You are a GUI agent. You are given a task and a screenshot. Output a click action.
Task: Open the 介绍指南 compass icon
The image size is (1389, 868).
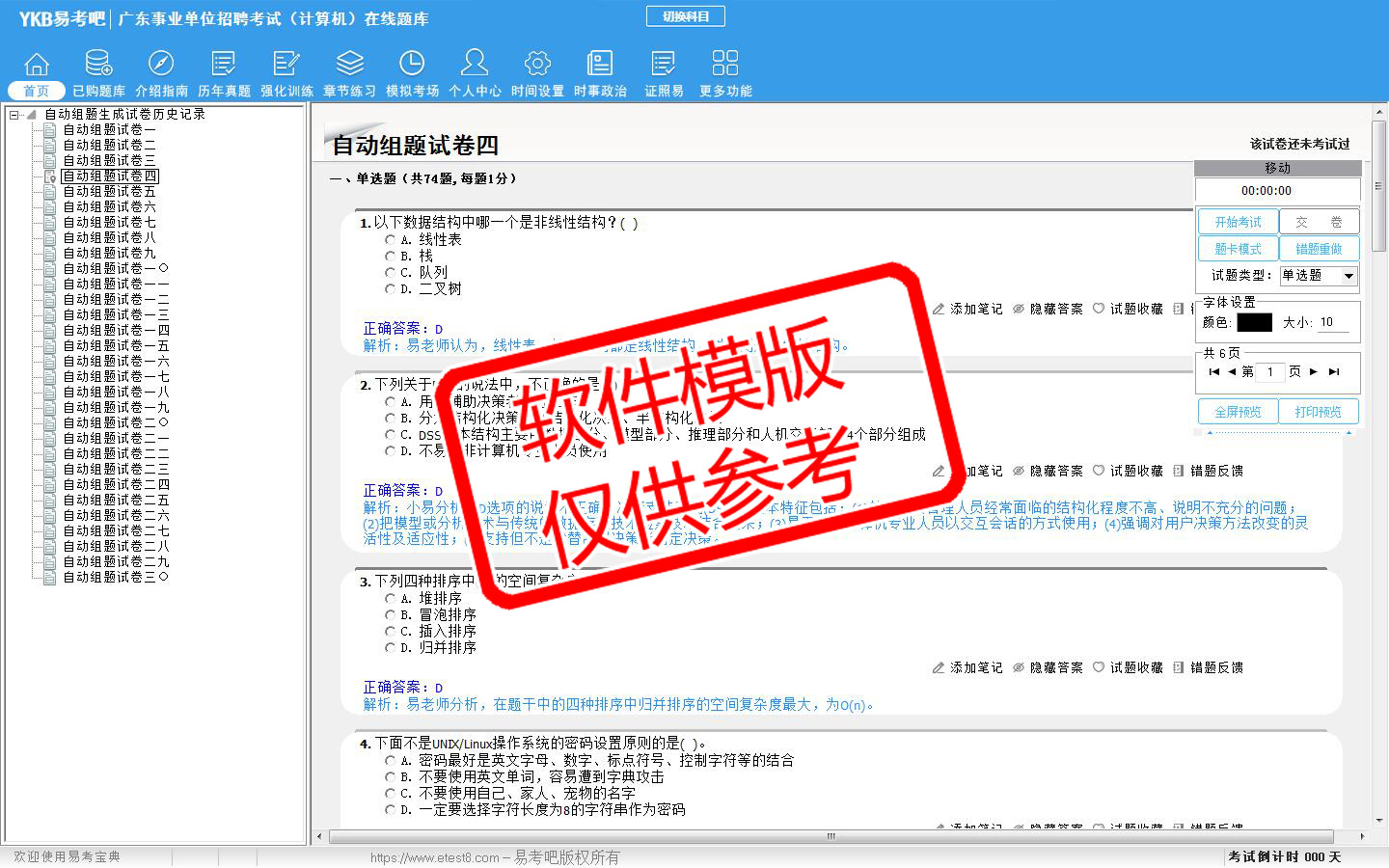161,65
